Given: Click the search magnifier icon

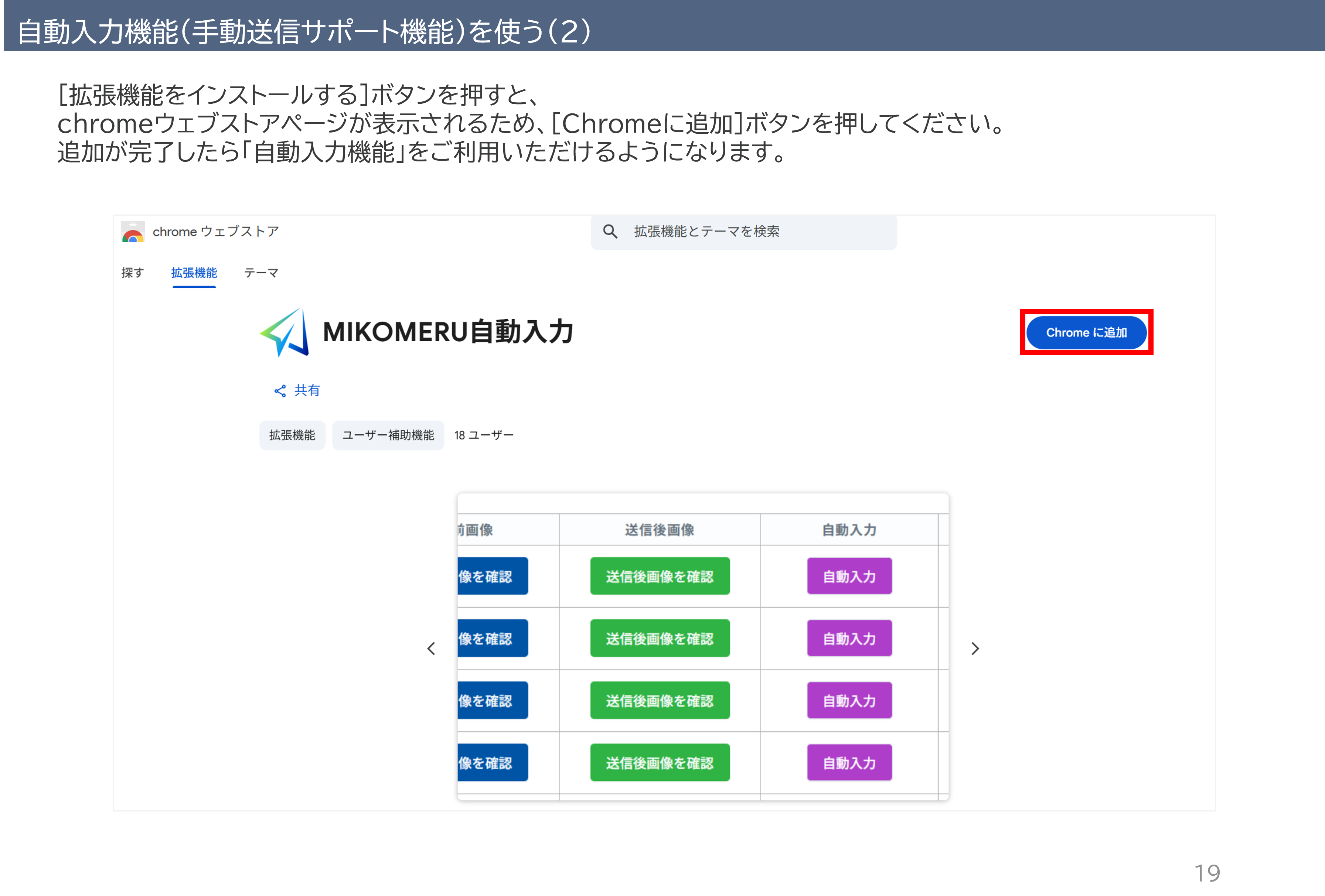Looking at the screenshot, I should pos(610,232).
